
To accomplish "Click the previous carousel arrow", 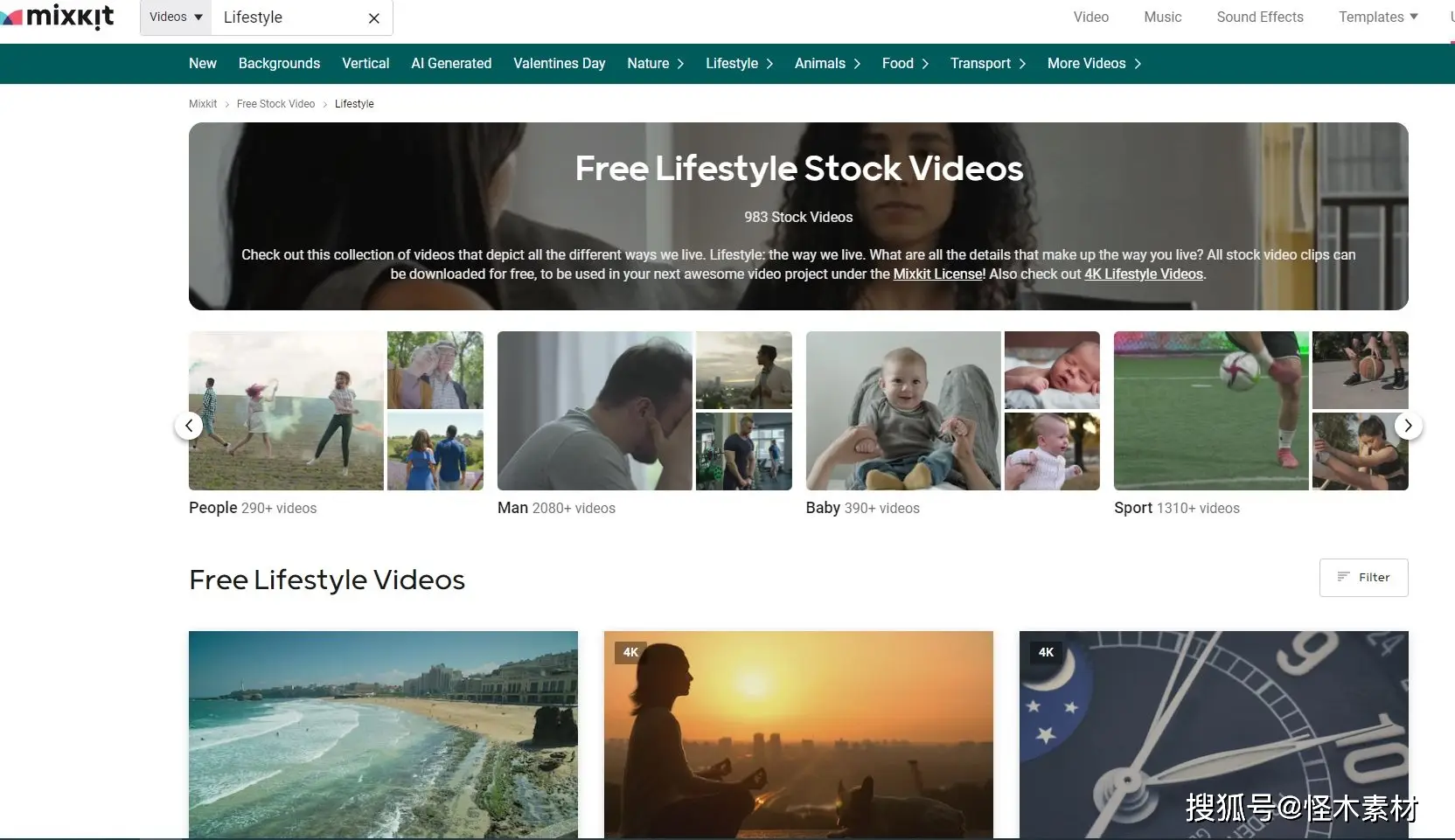I will [x=189, y=426].
